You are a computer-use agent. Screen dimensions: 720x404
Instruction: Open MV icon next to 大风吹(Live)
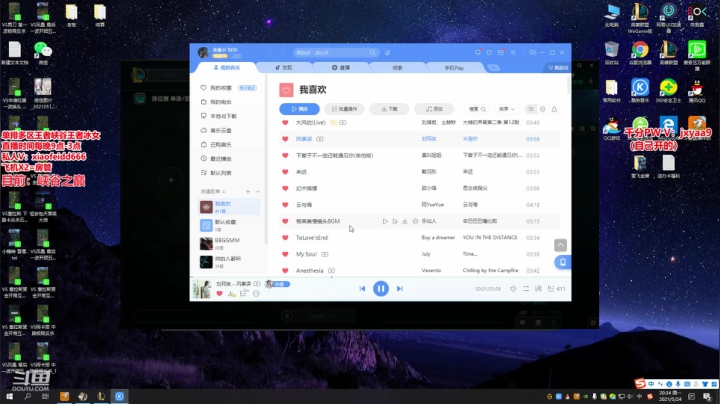pos(343,123)
